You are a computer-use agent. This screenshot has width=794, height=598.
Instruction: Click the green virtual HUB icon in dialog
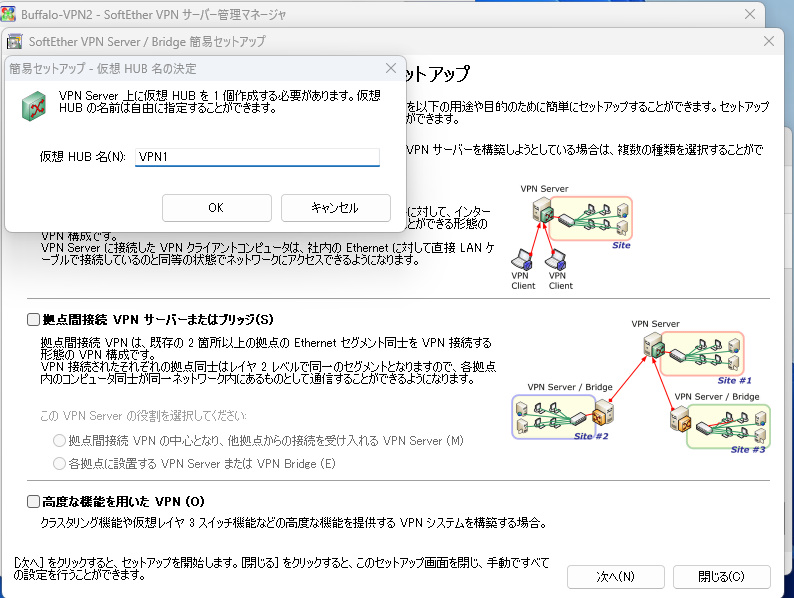click(x=34, y=106)
